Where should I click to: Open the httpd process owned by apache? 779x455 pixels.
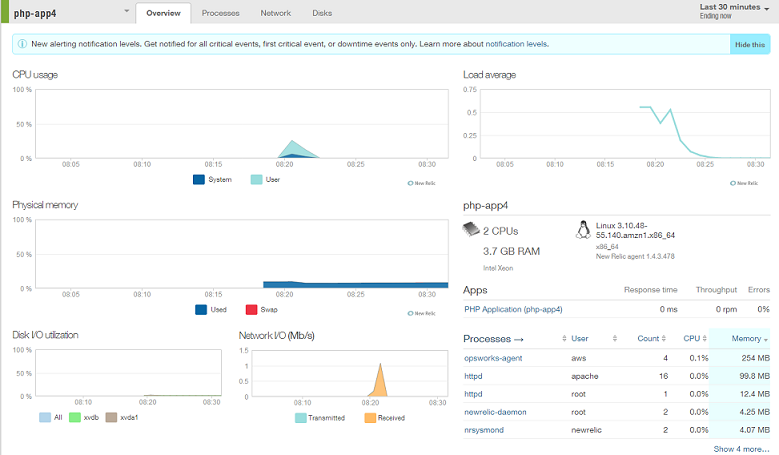tap(473, 376)
